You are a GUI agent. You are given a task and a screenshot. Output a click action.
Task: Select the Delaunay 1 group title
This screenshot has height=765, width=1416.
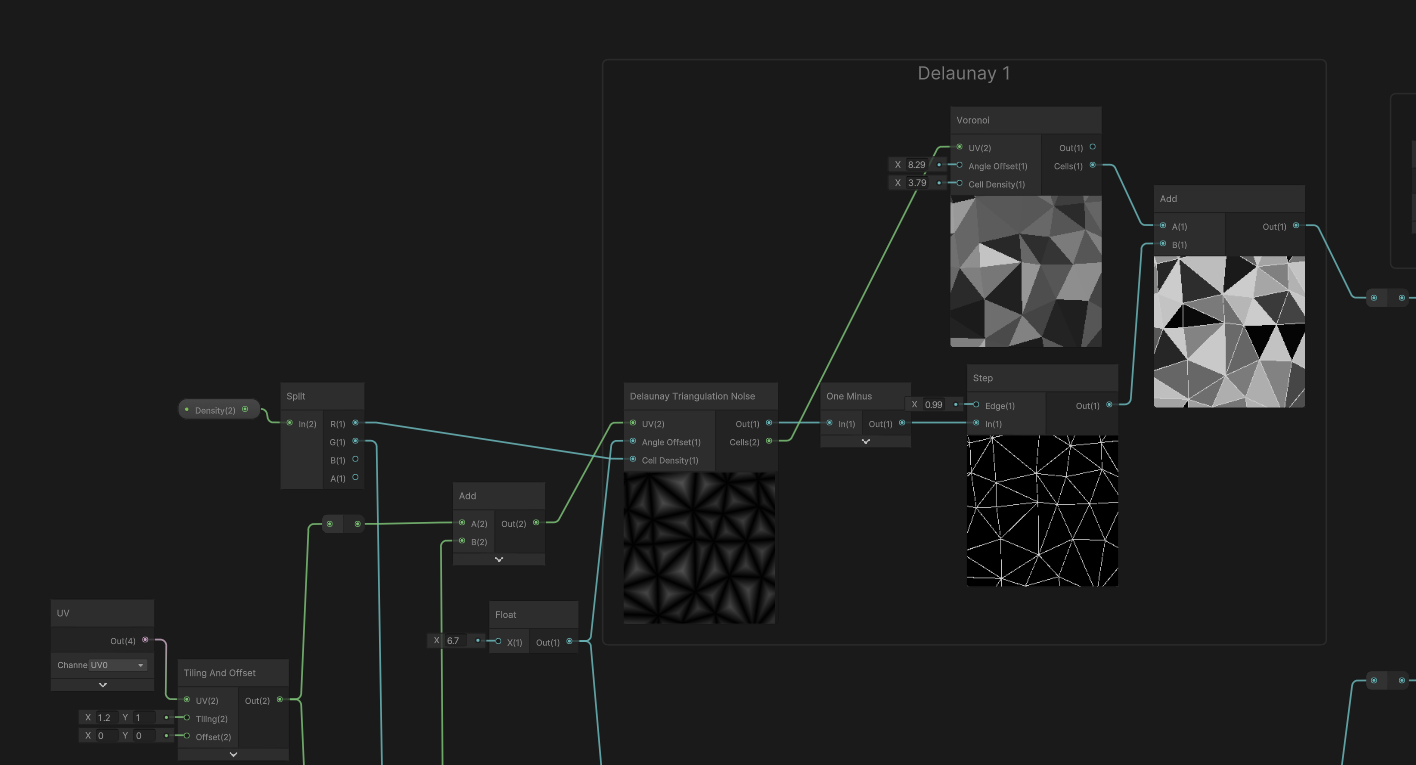pos(963,74)
